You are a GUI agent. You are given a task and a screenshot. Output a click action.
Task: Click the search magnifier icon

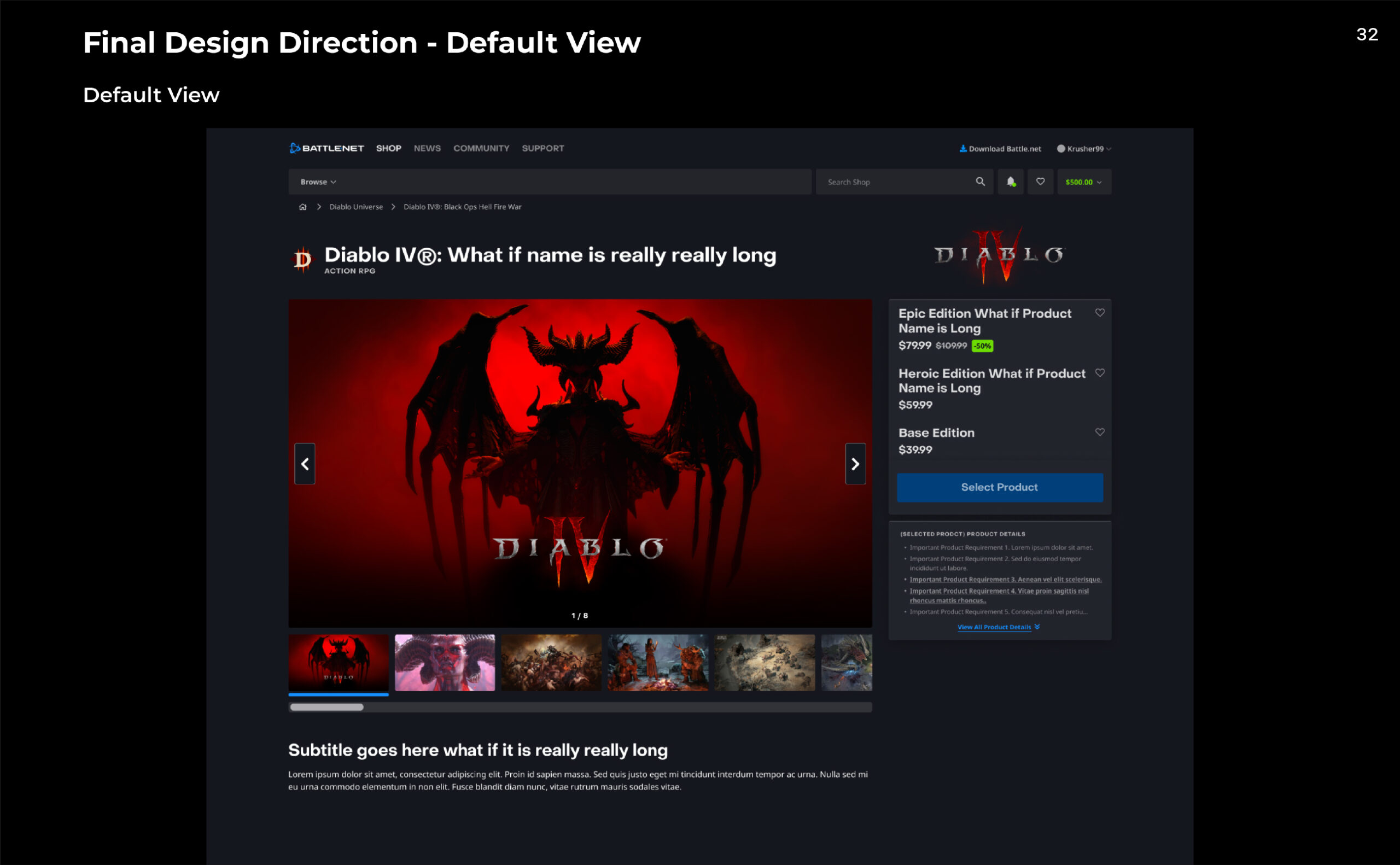(980, 182)
